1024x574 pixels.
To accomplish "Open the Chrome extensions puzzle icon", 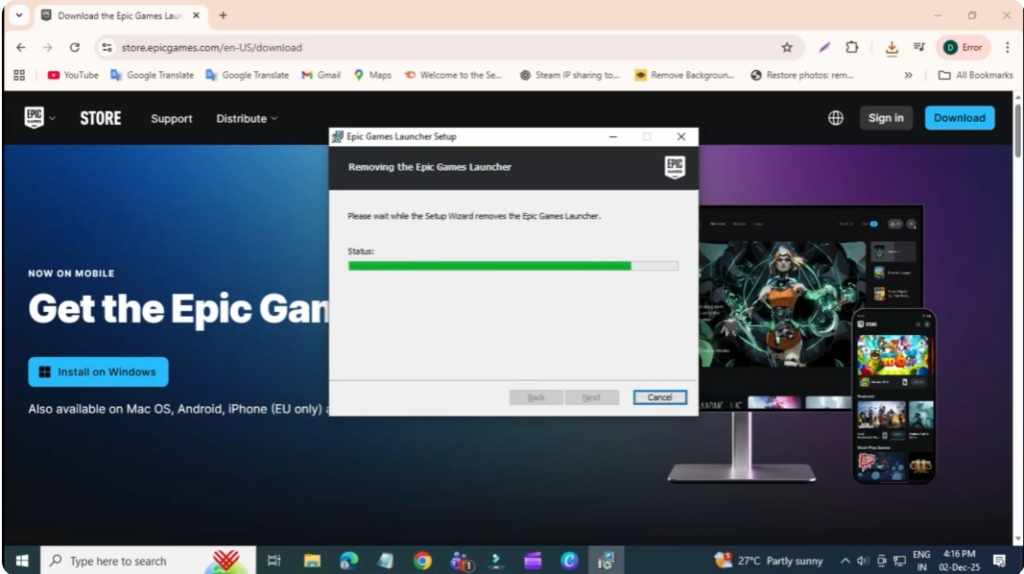I will [852, 47].
